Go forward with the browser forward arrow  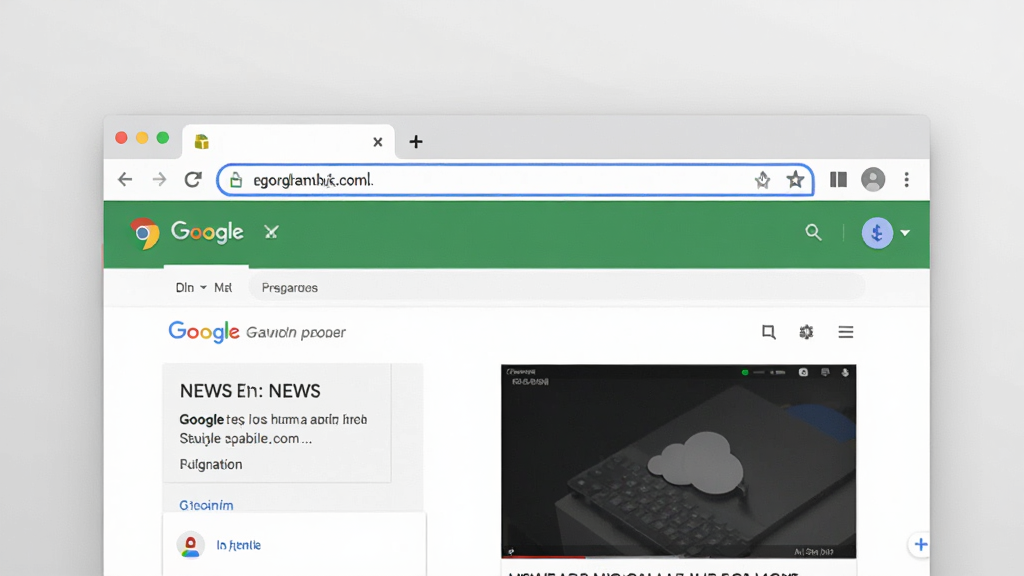point(159,180)
